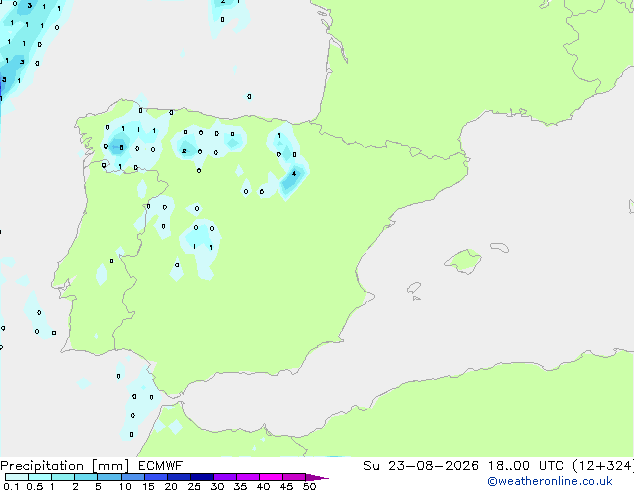Pick the 20 to 25 mm dark blue swatch

[x=179, y=477]
